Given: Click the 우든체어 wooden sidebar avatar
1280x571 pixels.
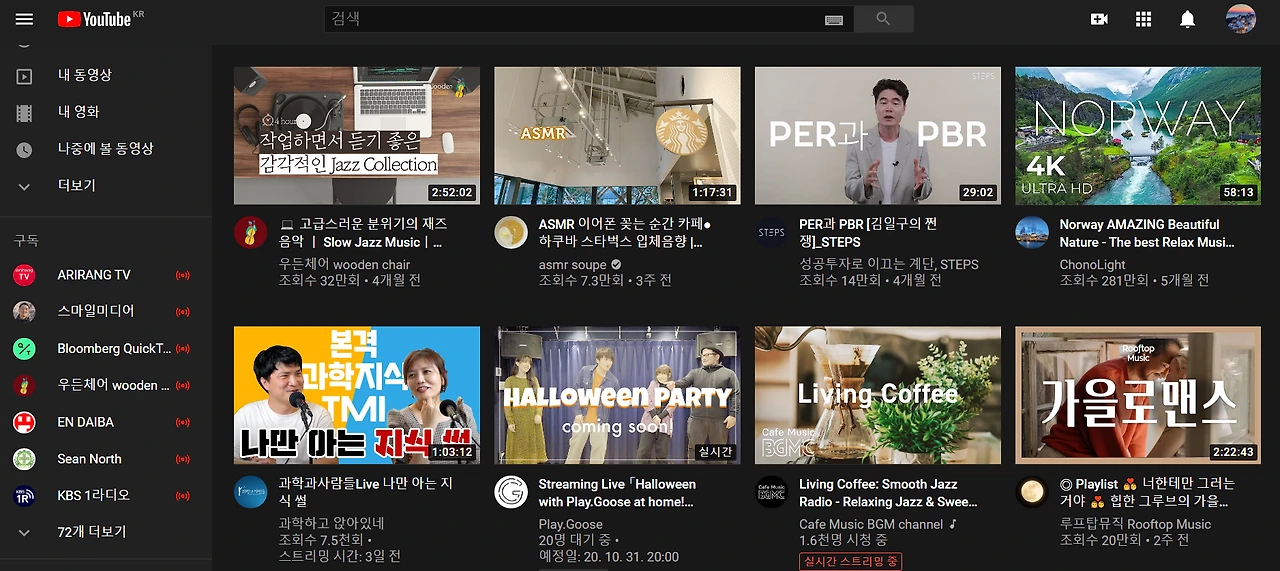Looking at the screenshot, I should click(24, 385).
